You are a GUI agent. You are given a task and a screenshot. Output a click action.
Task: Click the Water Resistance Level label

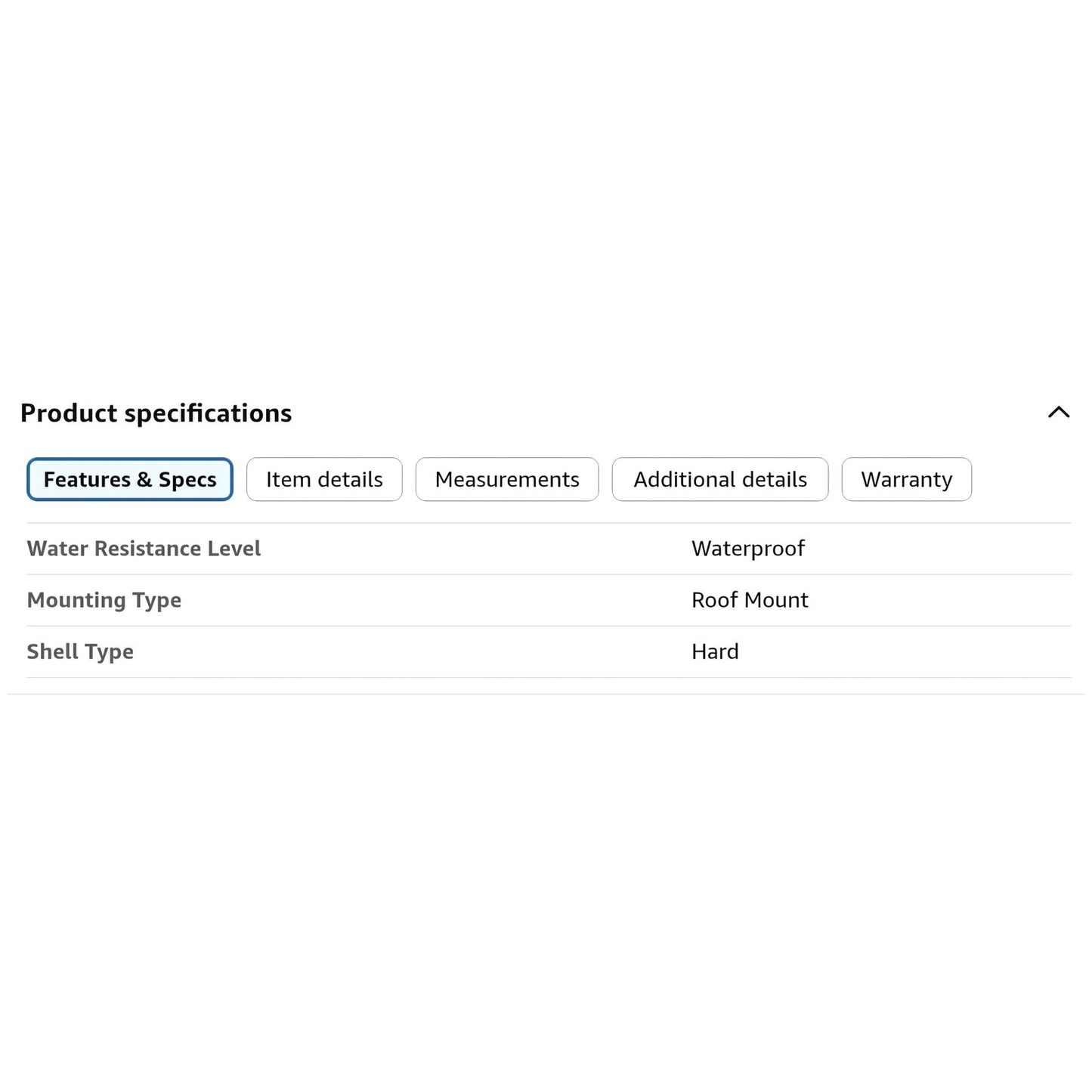144,549
